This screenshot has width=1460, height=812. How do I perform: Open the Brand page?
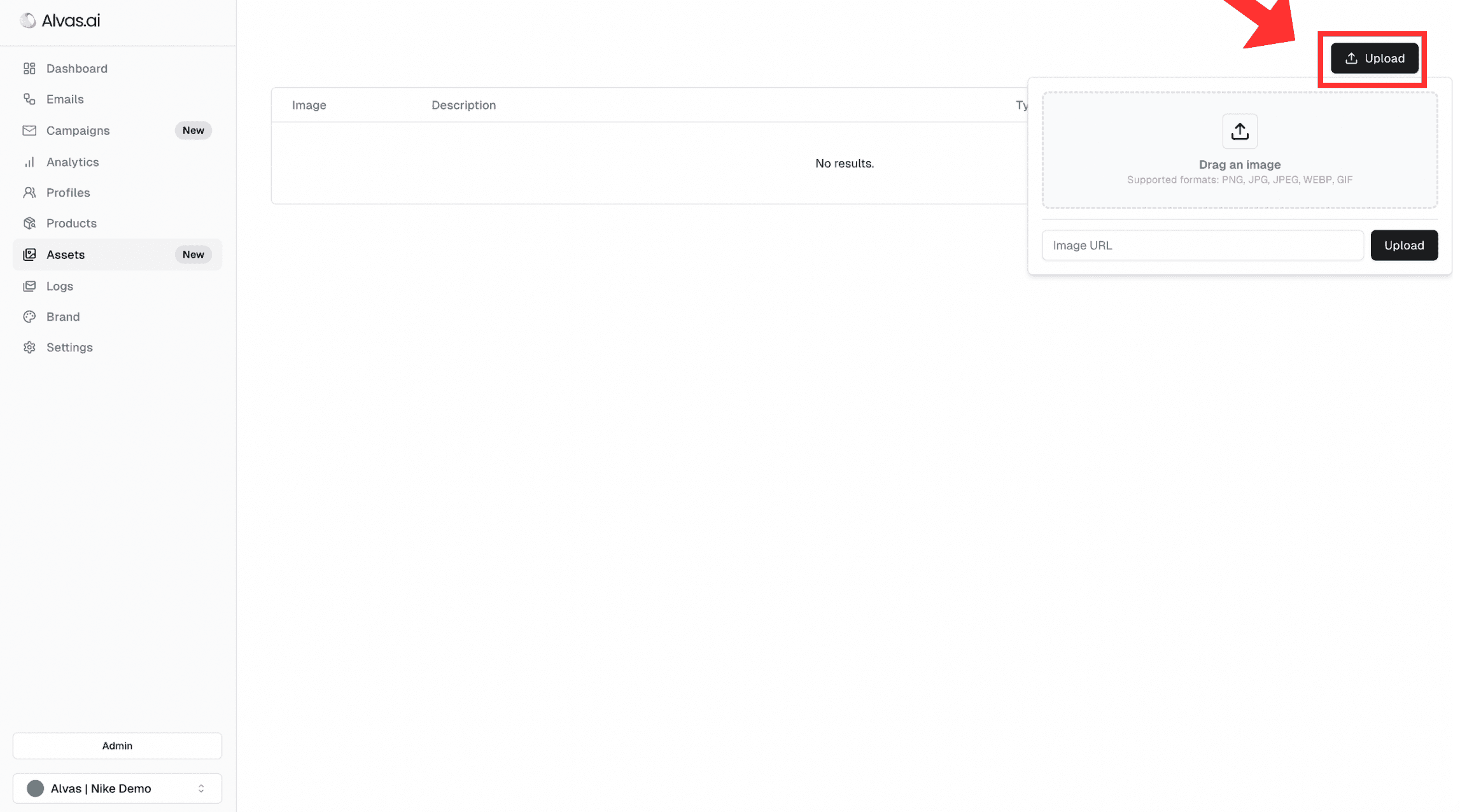pyautogui.click(x=117, y=317)
